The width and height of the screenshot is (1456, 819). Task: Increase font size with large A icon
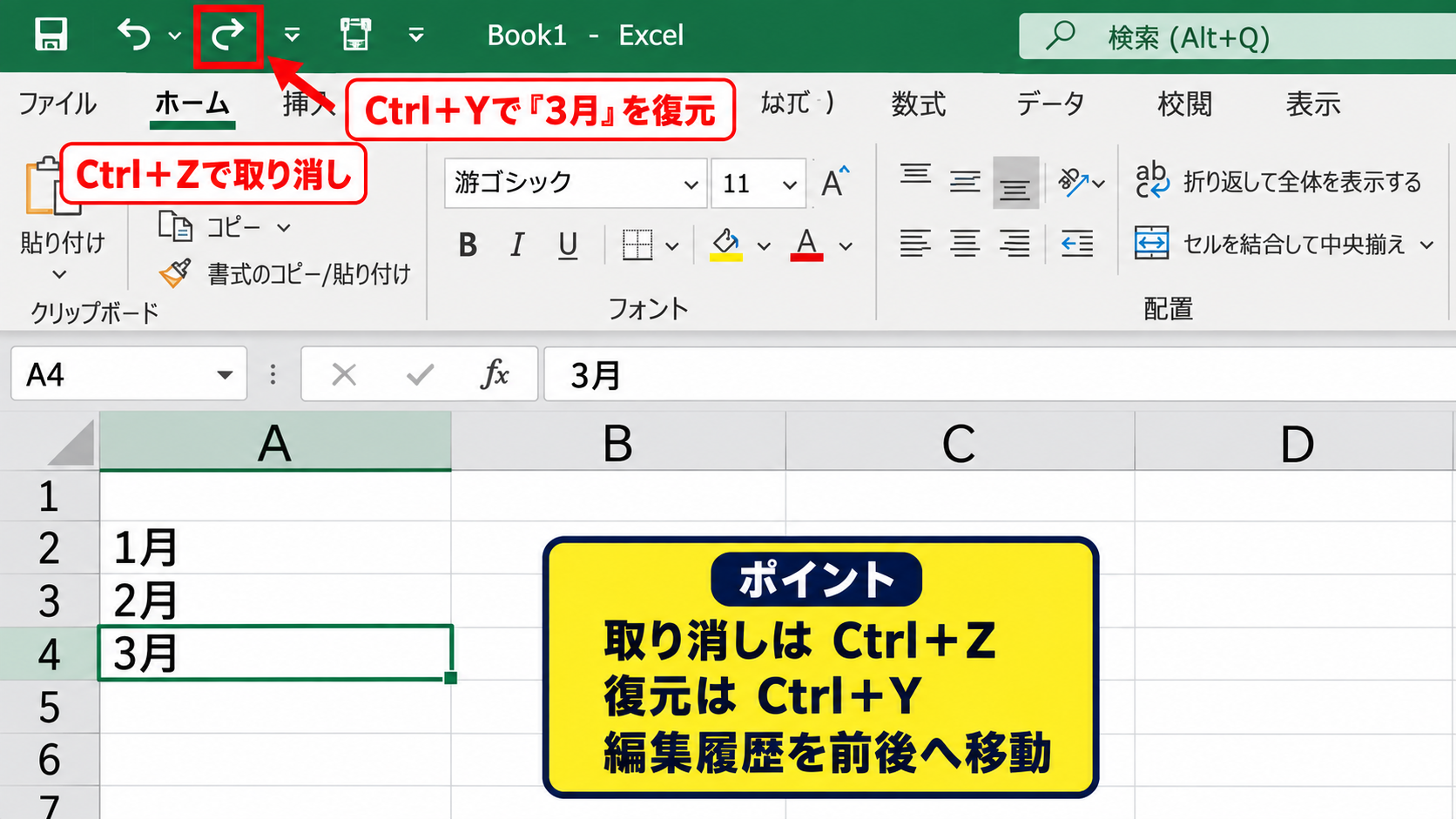pyautogui.click(x=834, y=182)
